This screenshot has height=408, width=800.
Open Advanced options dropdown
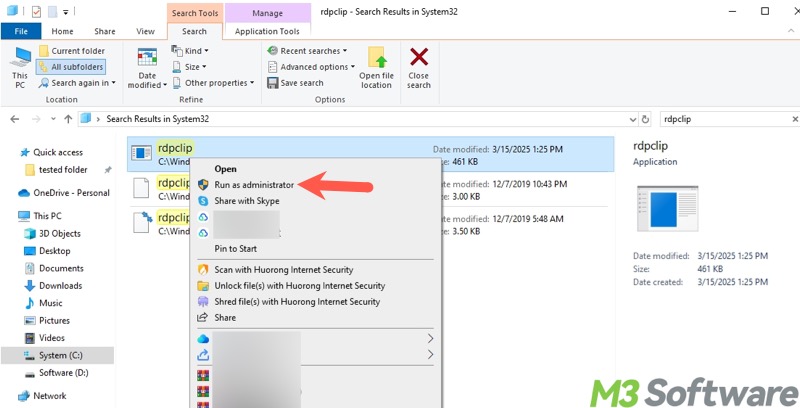pos(311,67)
